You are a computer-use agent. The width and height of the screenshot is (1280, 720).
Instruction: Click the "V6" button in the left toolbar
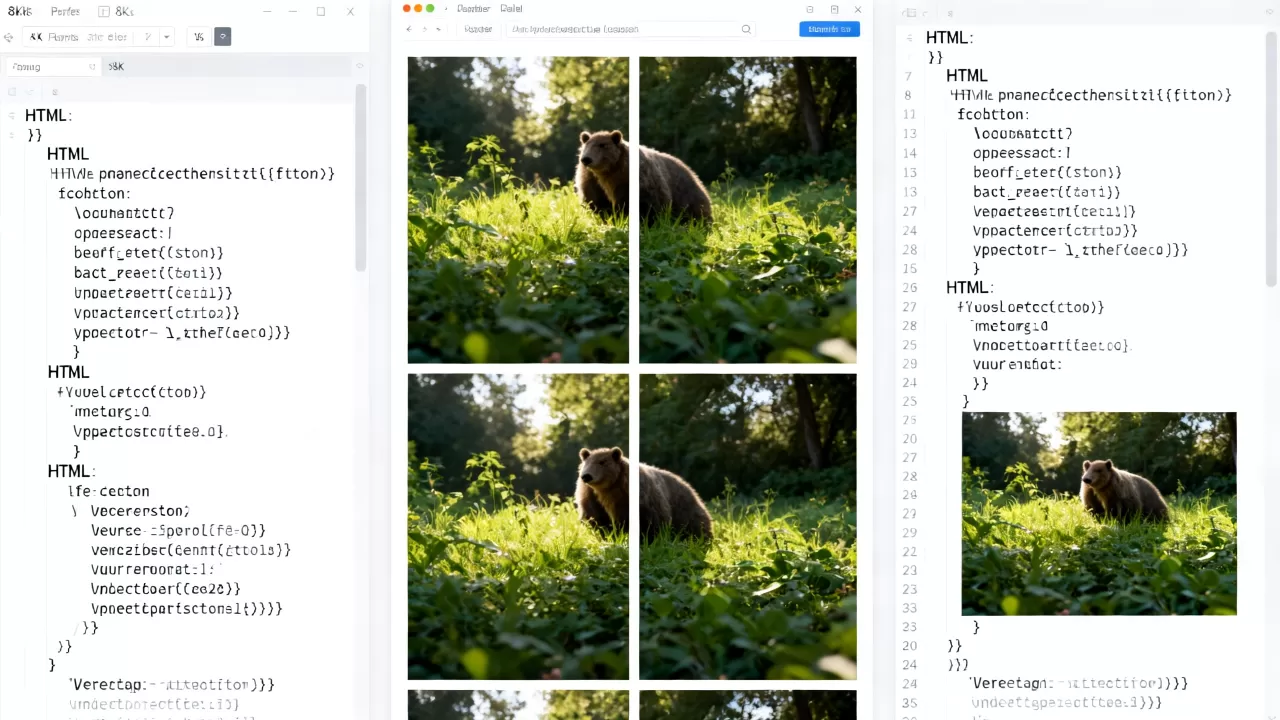[198, 37]
